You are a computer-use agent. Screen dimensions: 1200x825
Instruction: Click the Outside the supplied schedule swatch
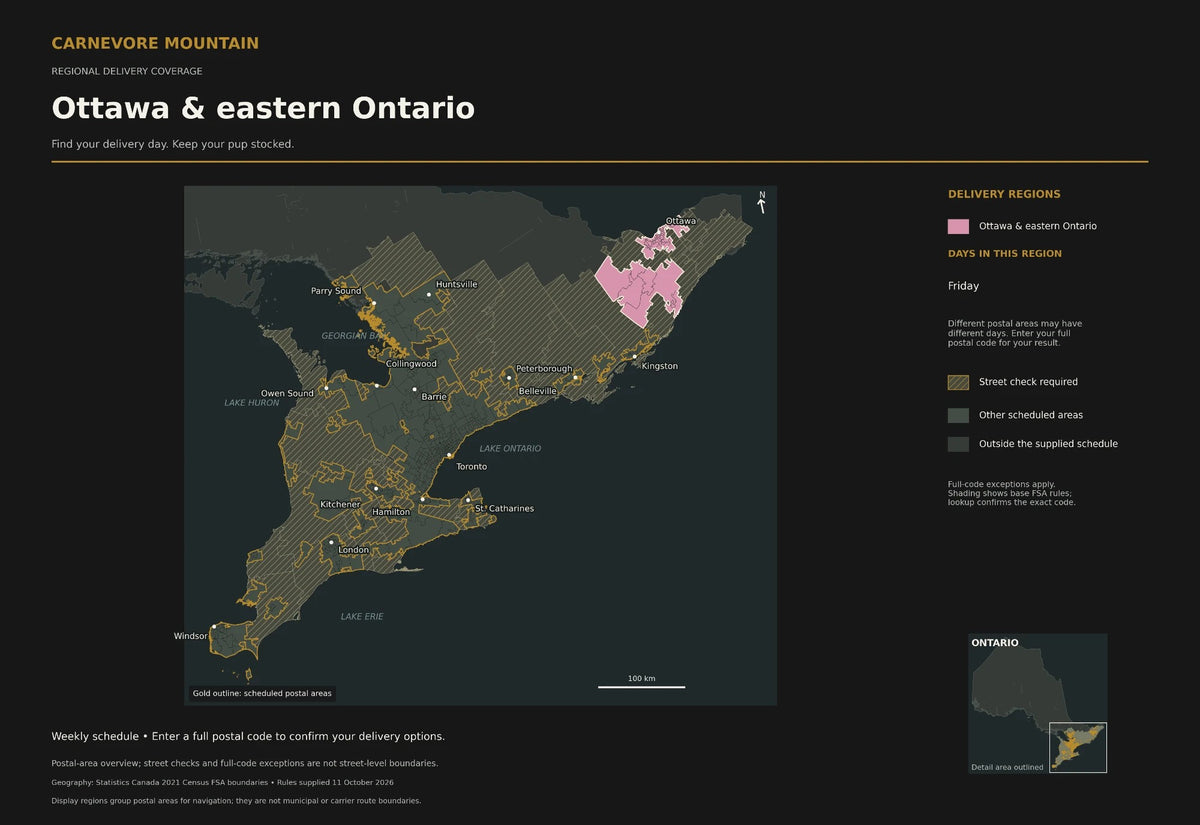(x=958, y=444)
